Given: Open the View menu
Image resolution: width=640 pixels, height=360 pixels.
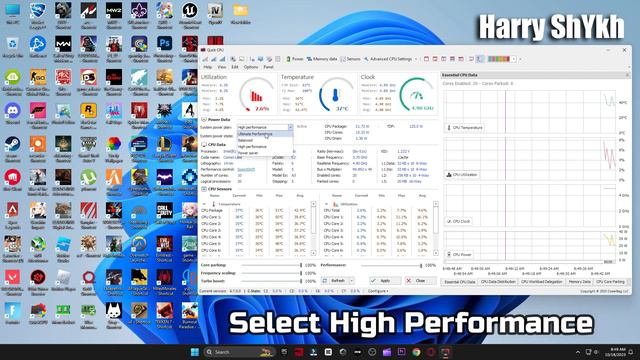Looking at the screenshot, I should point(222,67).
